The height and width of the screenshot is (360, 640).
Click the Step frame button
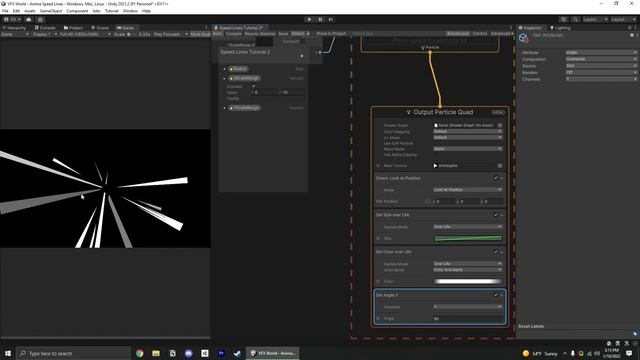tap(331, 19)
